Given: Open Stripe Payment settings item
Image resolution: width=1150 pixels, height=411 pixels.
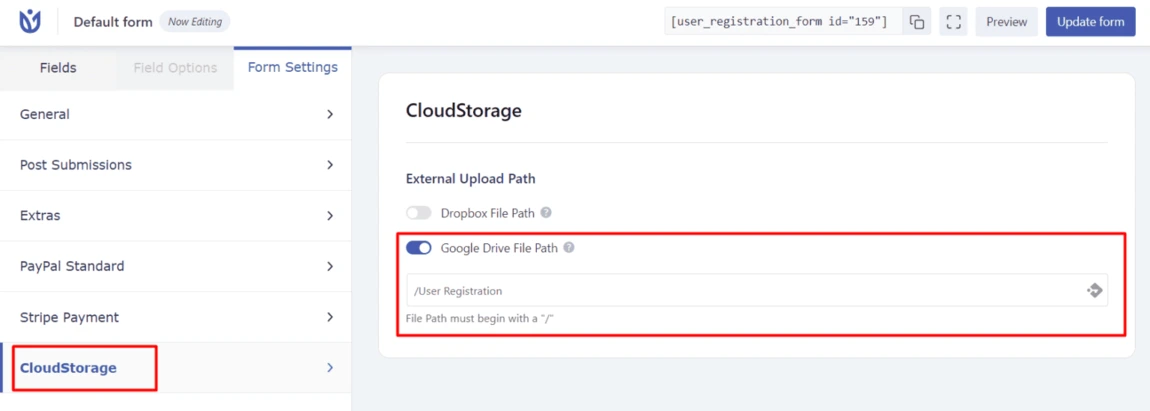Looking at the screenshot, I should pyautogui.click(x=176, y=317).
